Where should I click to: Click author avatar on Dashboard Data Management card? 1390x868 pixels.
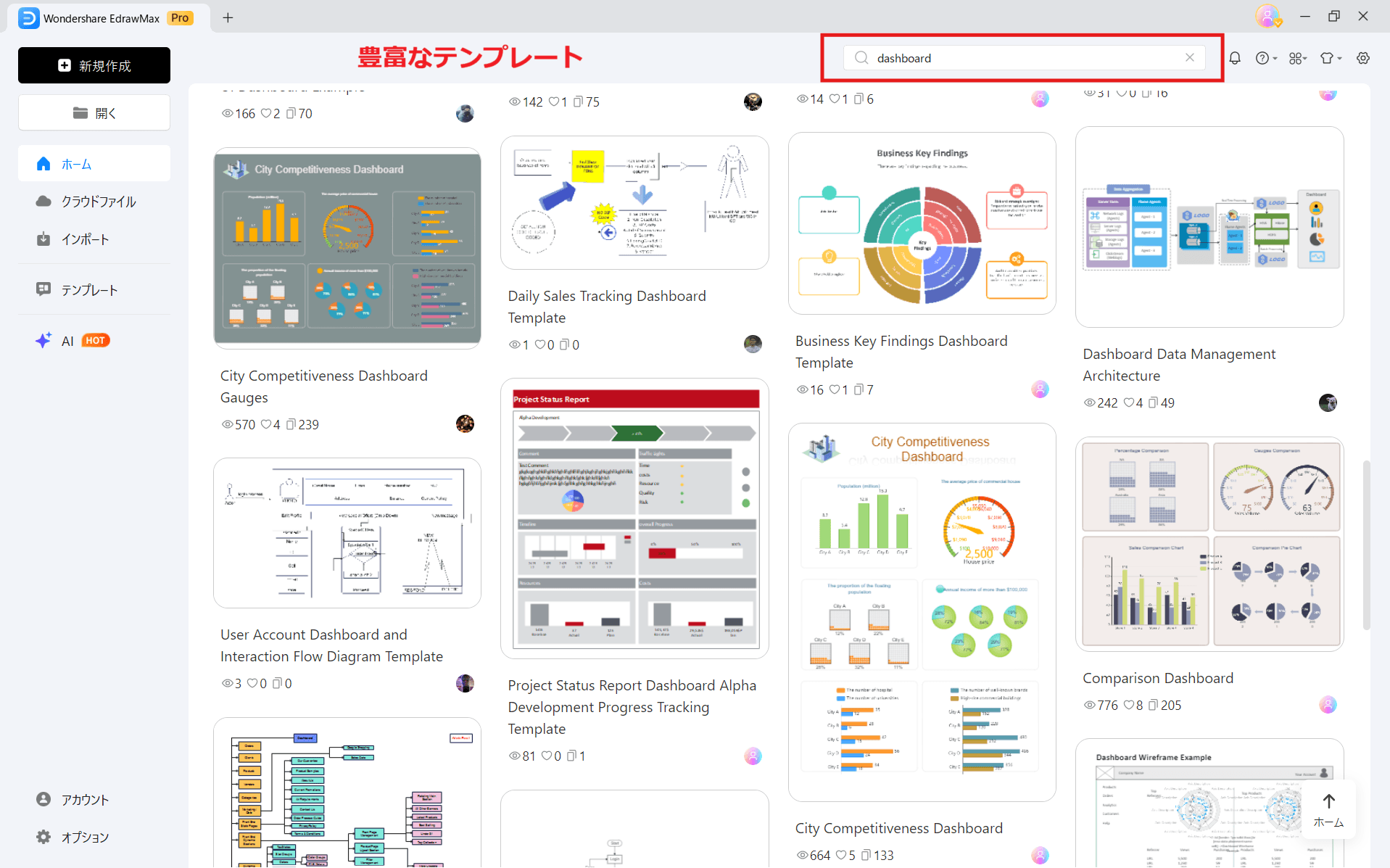pyautogui.click(x=1328, y=402)
